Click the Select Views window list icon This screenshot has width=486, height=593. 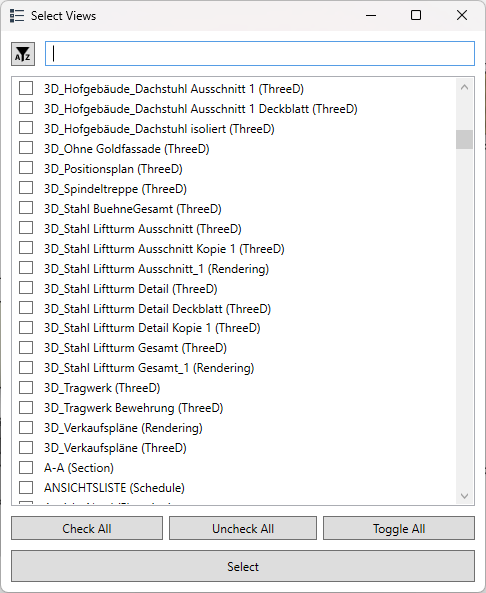(x=17, y=16)
